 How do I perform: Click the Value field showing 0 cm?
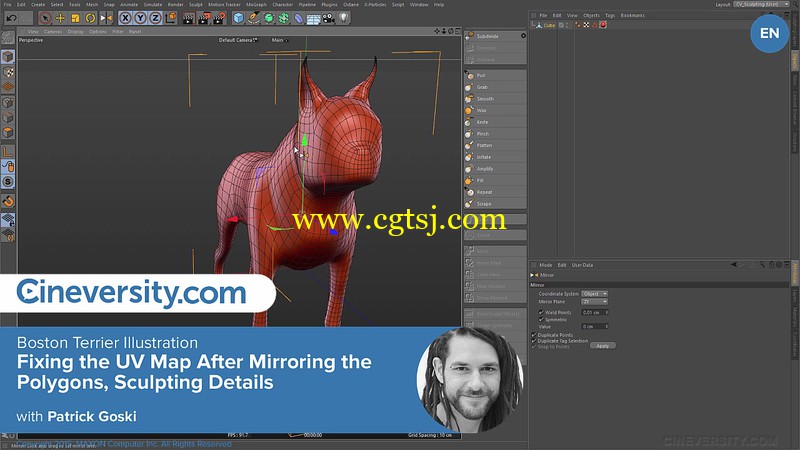(x=592, y=327)
